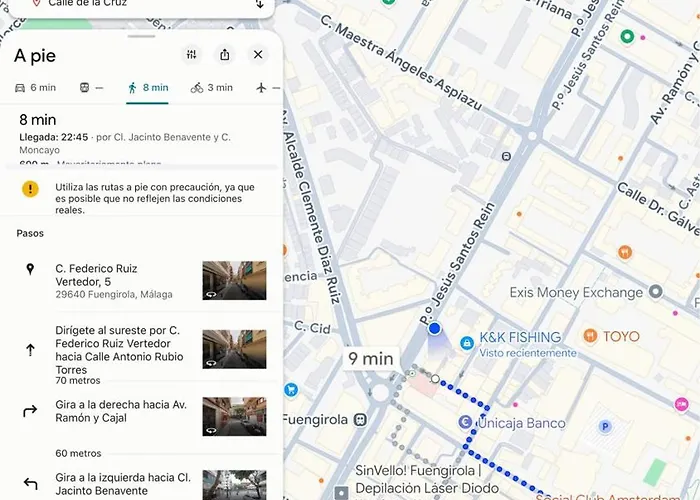
Task: Open route options filter icon
Action: pyautogui.click(x=192, y=55)
